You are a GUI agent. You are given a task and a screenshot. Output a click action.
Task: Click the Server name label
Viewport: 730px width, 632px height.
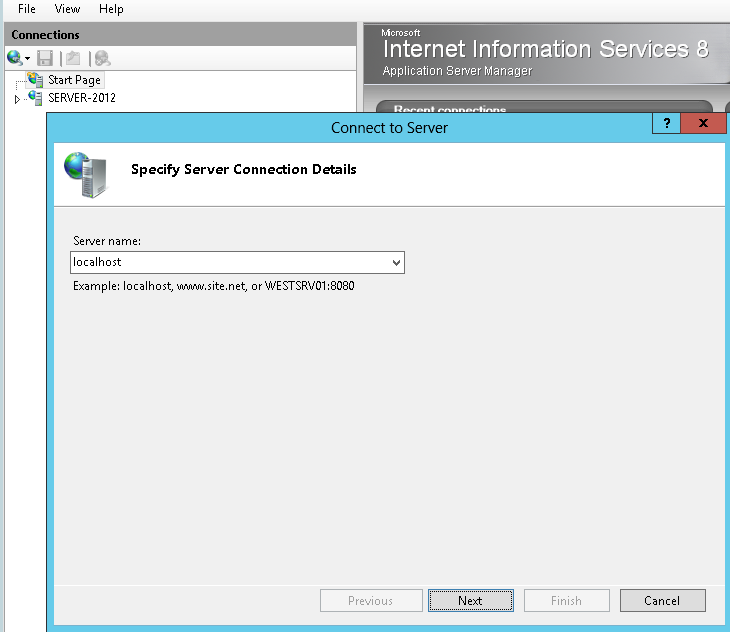tap(107, 241)
